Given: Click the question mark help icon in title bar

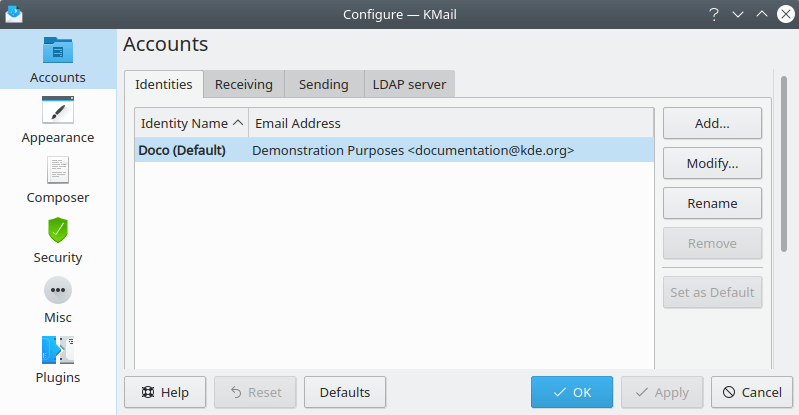Looking at the screenshot, I should pos(714,14).
